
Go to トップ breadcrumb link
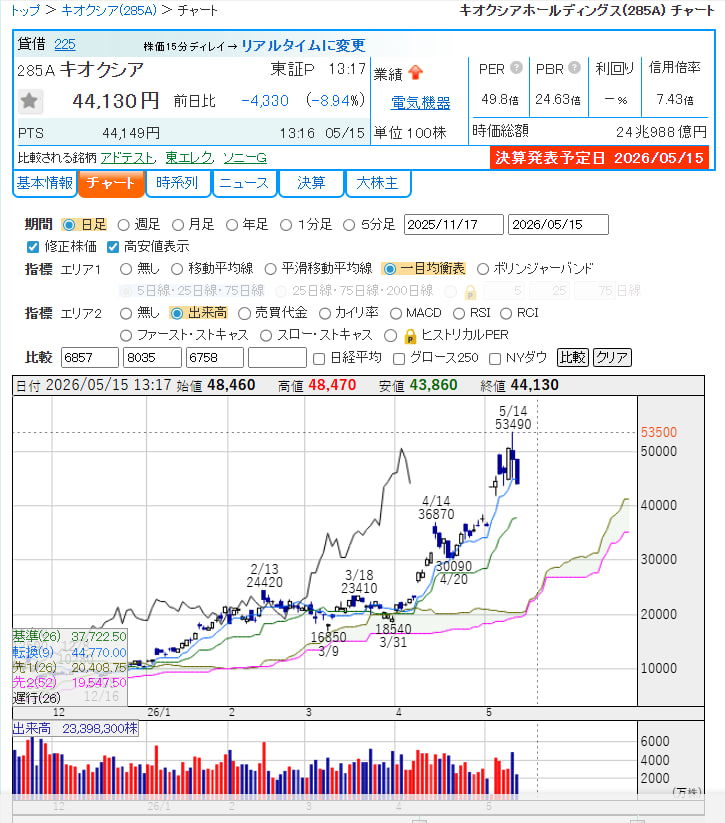[x=25, y=10]
